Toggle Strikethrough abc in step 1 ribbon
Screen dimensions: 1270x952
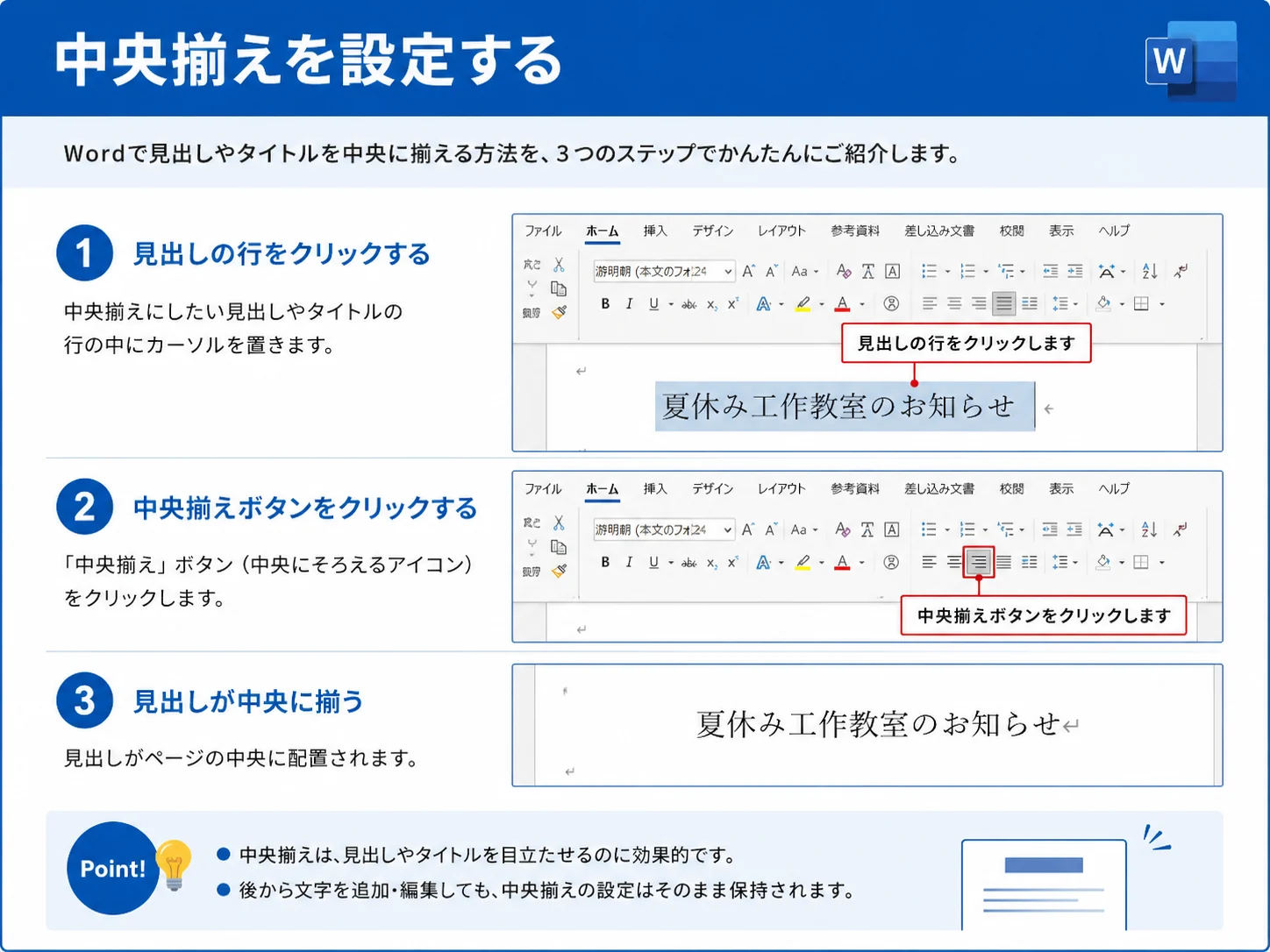[689, 305]
